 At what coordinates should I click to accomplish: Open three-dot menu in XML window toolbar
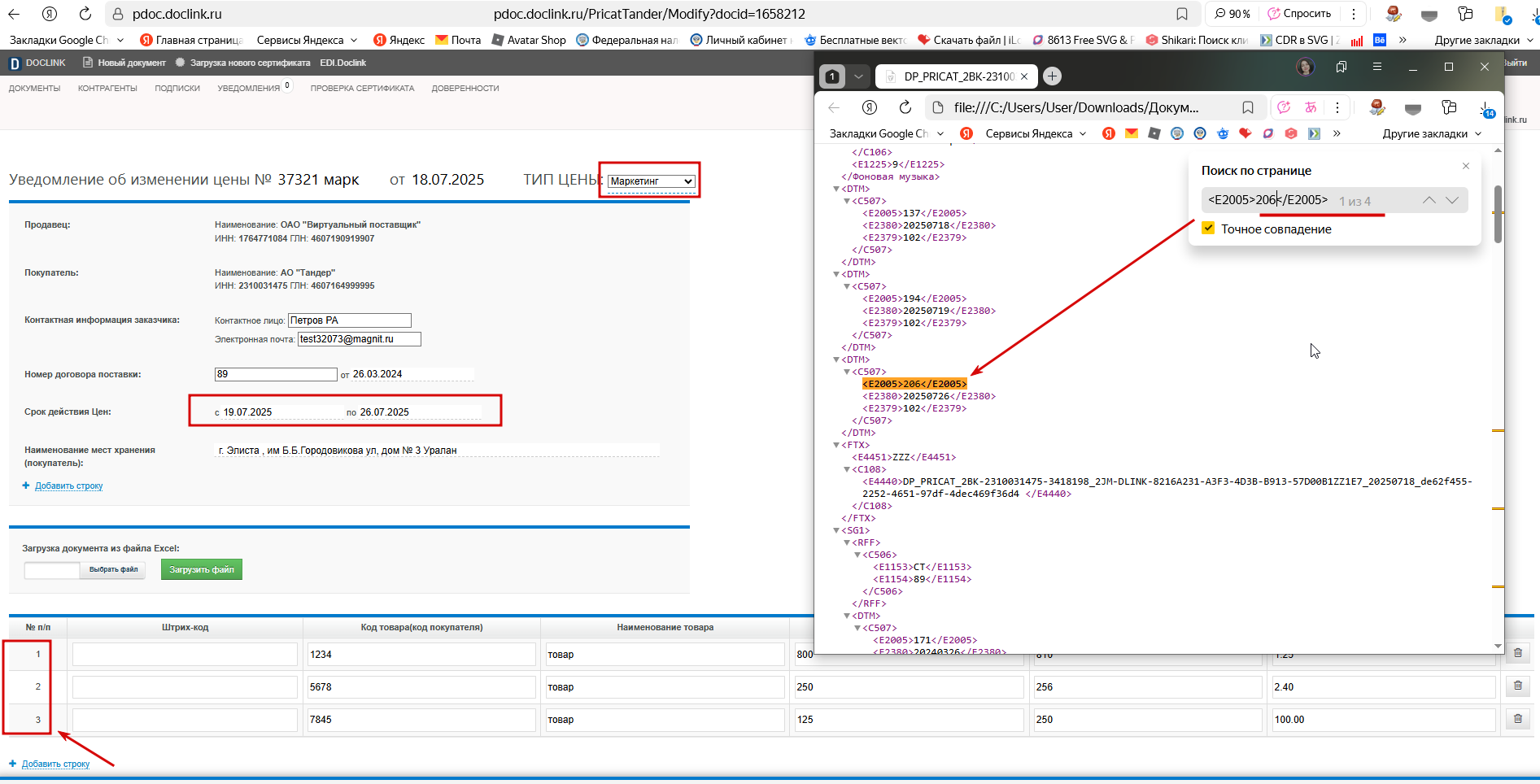pos(1337,107)
